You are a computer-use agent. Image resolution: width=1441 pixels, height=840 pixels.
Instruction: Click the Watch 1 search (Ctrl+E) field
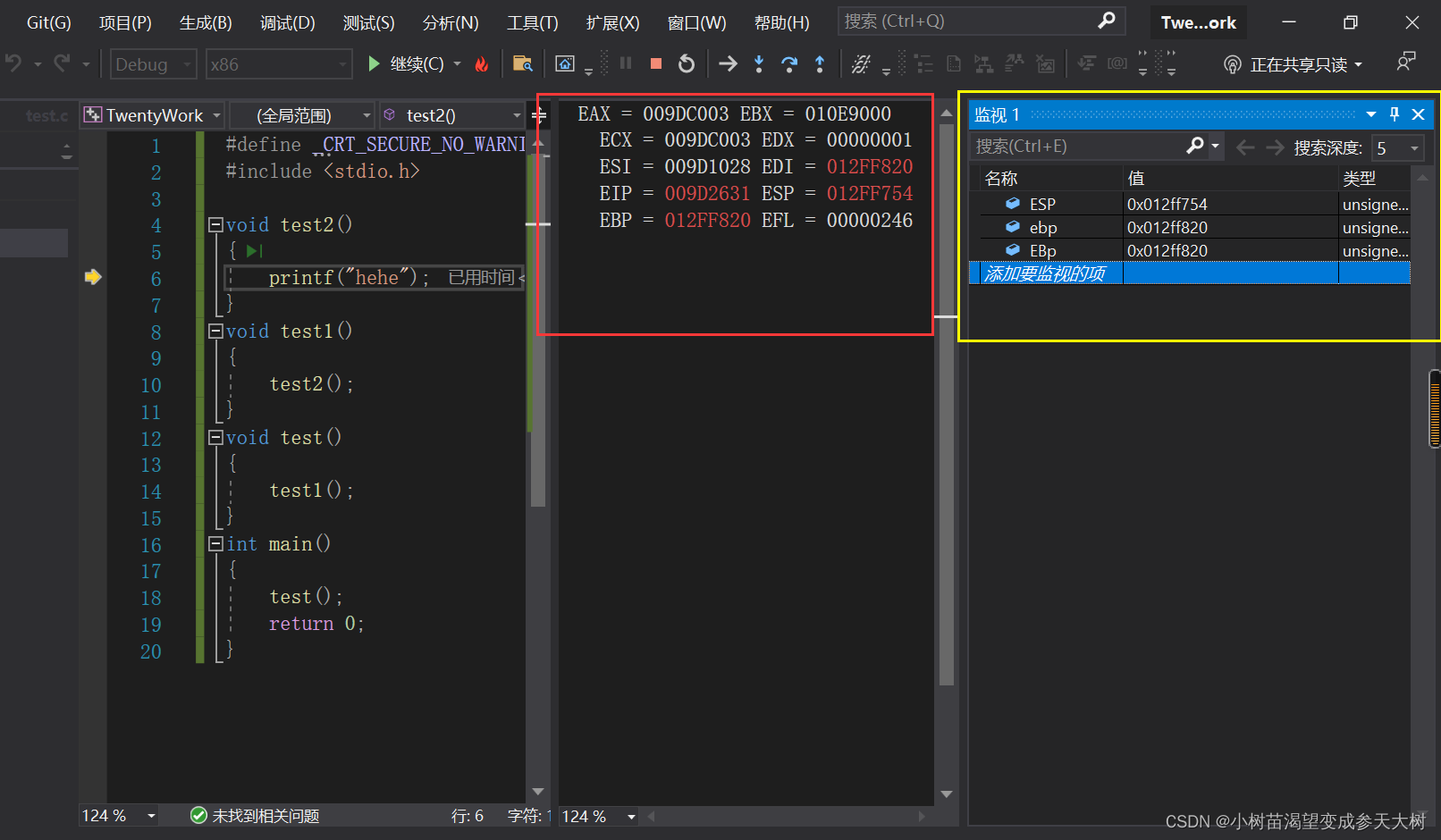tap(1076, 146)
